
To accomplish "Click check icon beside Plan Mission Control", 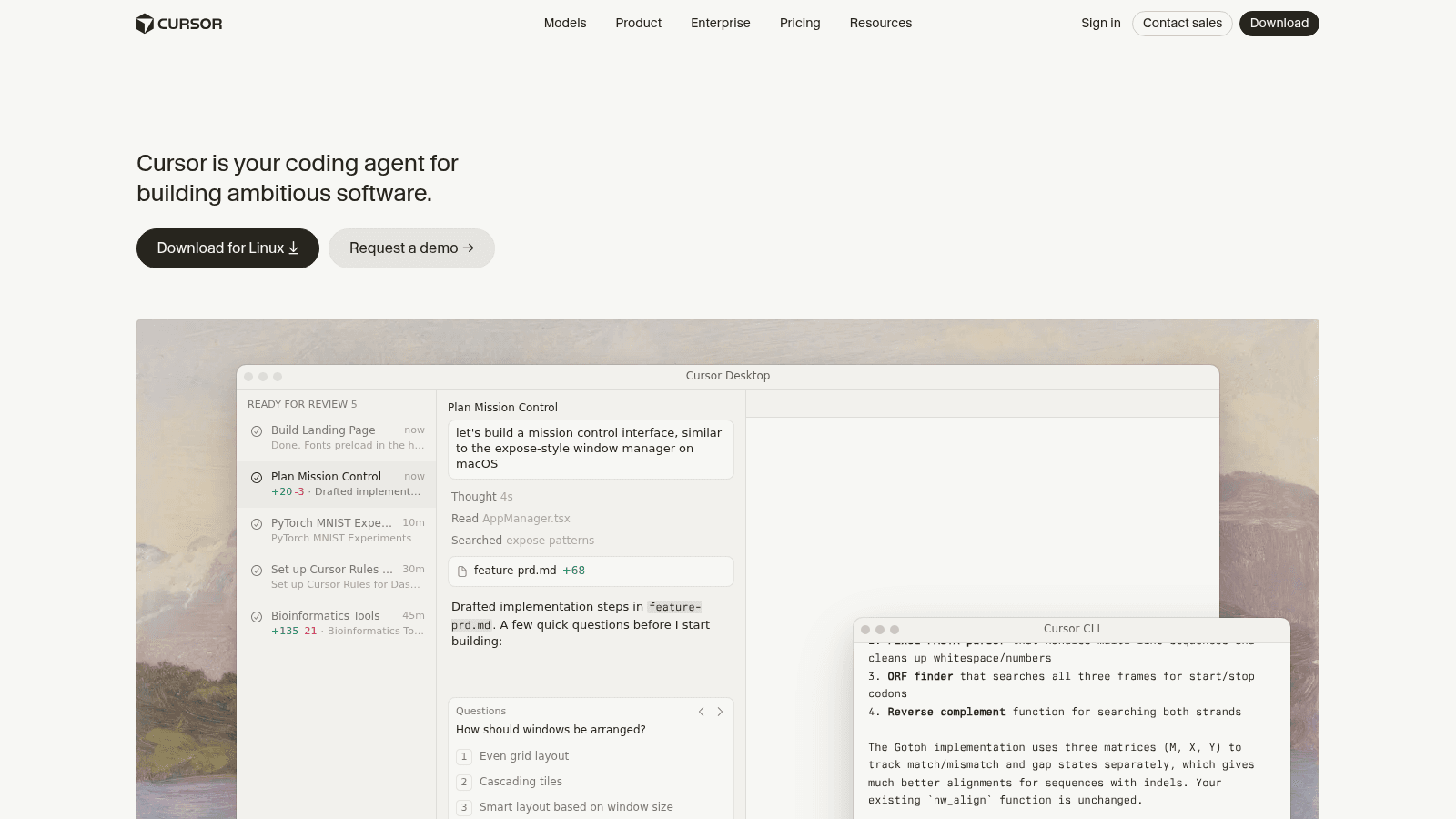I will pyautogui.click(x=257, y=478).
